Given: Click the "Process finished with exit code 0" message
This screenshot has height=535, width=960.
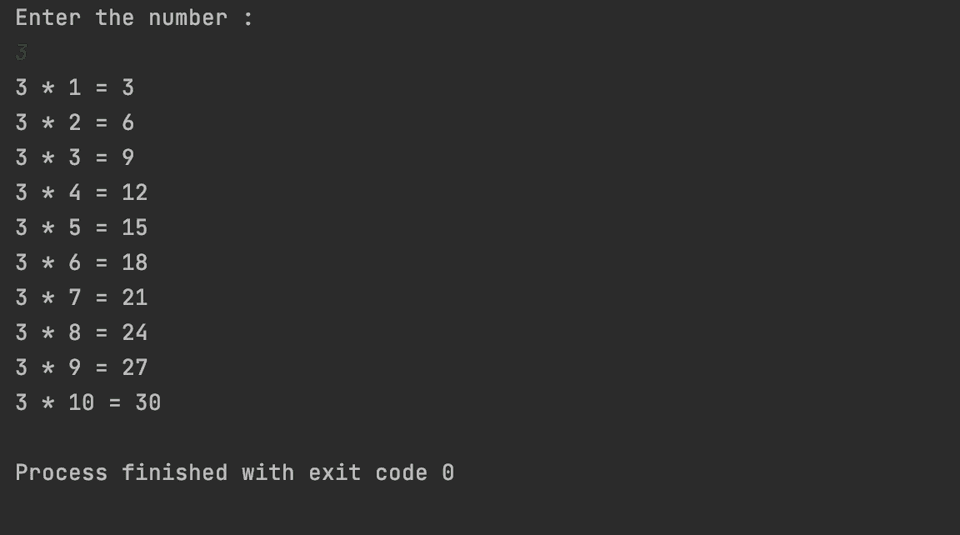Looking at the screenshot, I should click(234, 473).
